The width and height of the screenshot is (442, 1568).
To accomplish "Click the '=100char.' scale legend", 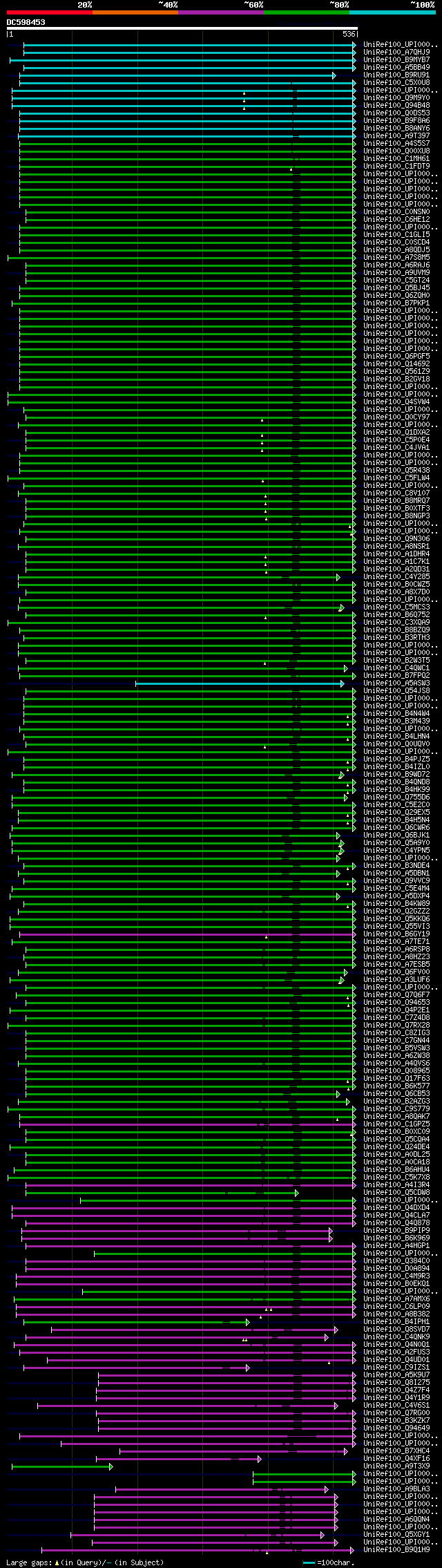I will [328, 1562].
